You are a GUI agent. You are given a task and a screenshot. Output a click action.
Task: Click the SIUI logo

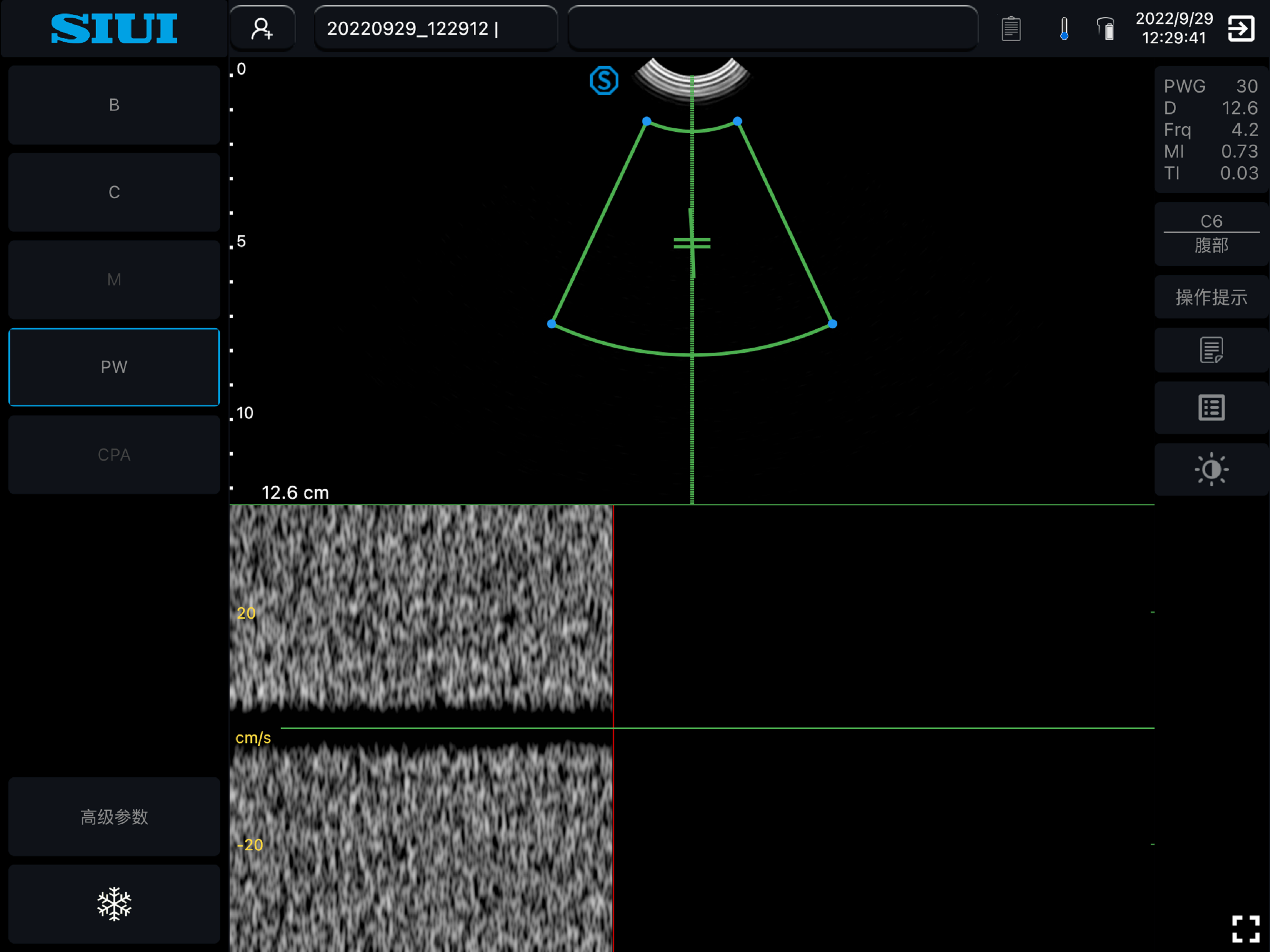pos(114,29)
